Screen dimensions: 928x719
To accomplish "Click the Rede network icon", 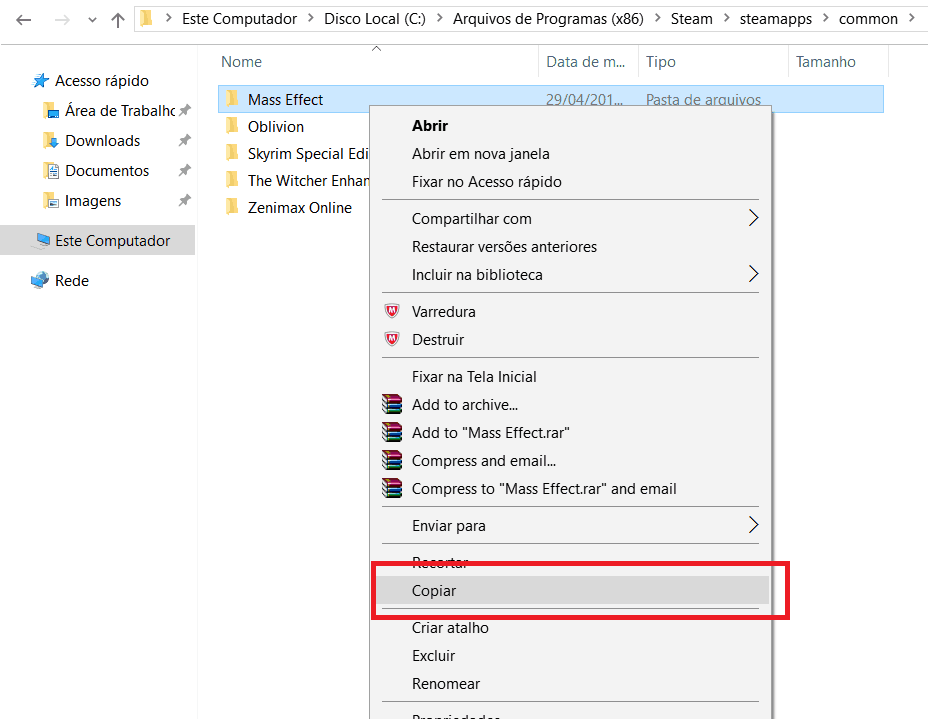I will click(x=40, y=280).
